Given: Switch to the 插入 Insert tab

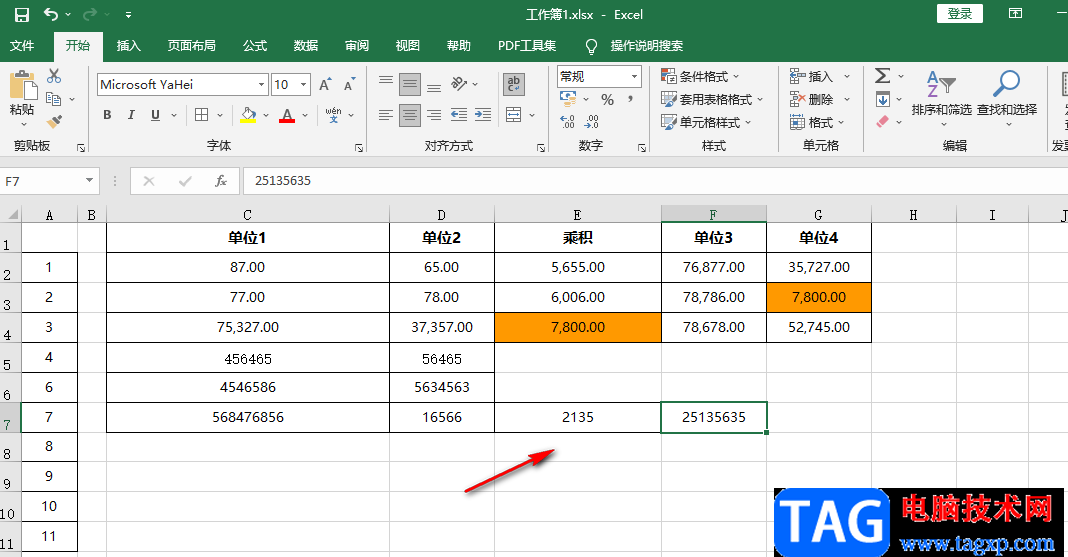Looking at the screenshot, I should coord(129,46).
